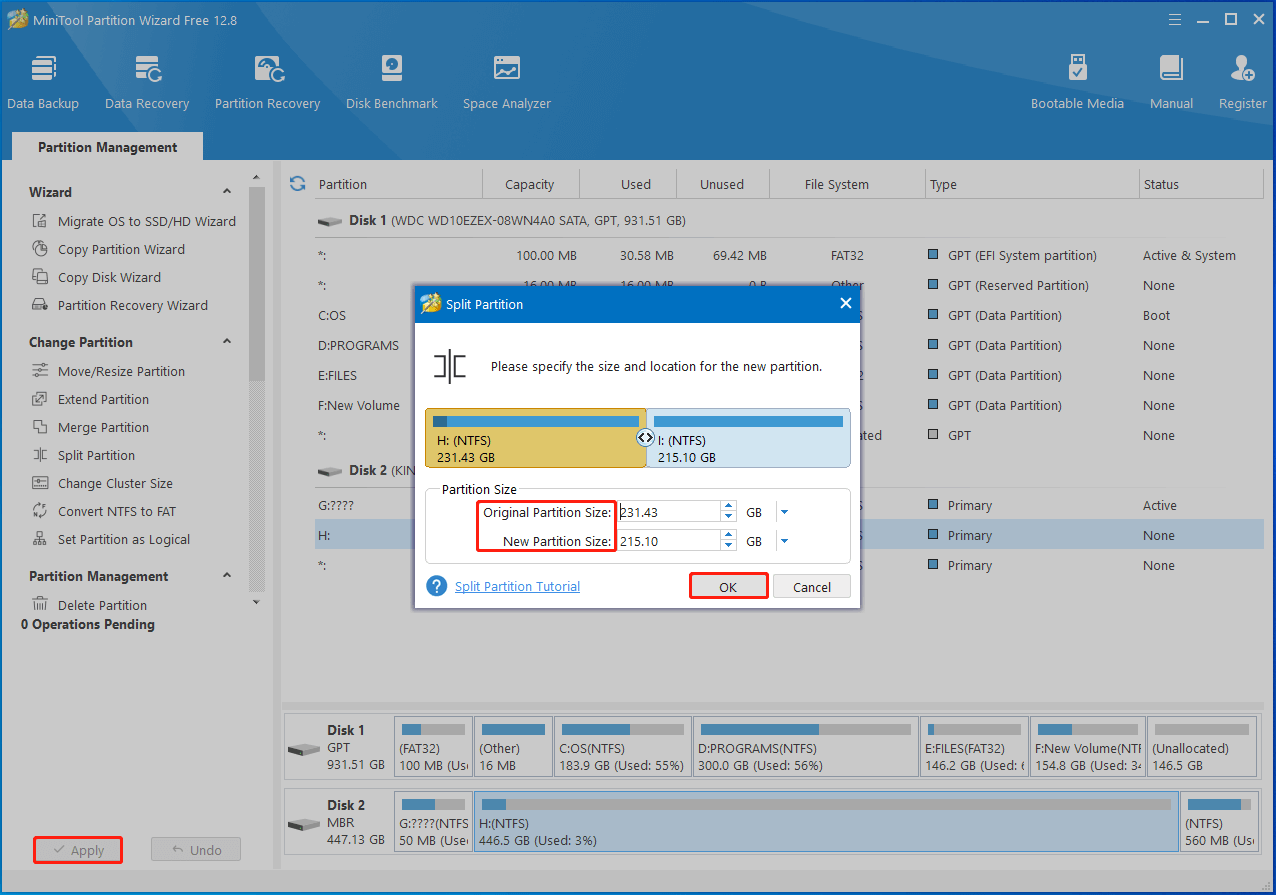Screen dimensions: 1276x895
Task: Launch Data Recovery
Action: (x=147, y=82)
